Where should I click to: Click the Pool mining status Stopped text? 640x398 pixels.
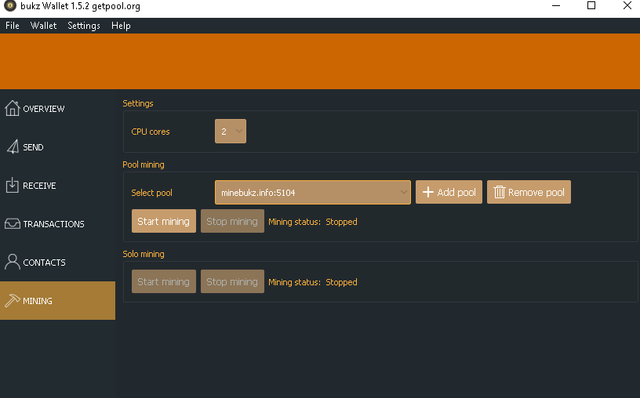[x=341, y=222]
